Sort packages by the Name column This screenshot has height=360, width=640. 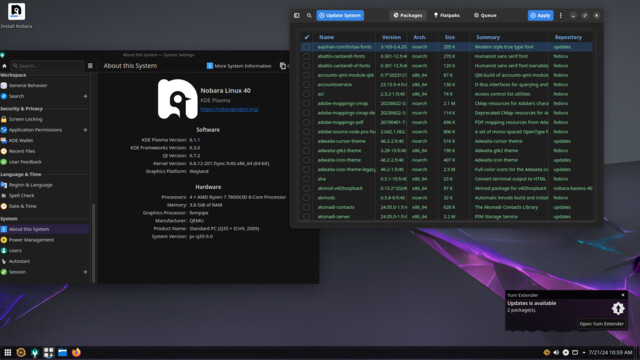click(326, 37)
